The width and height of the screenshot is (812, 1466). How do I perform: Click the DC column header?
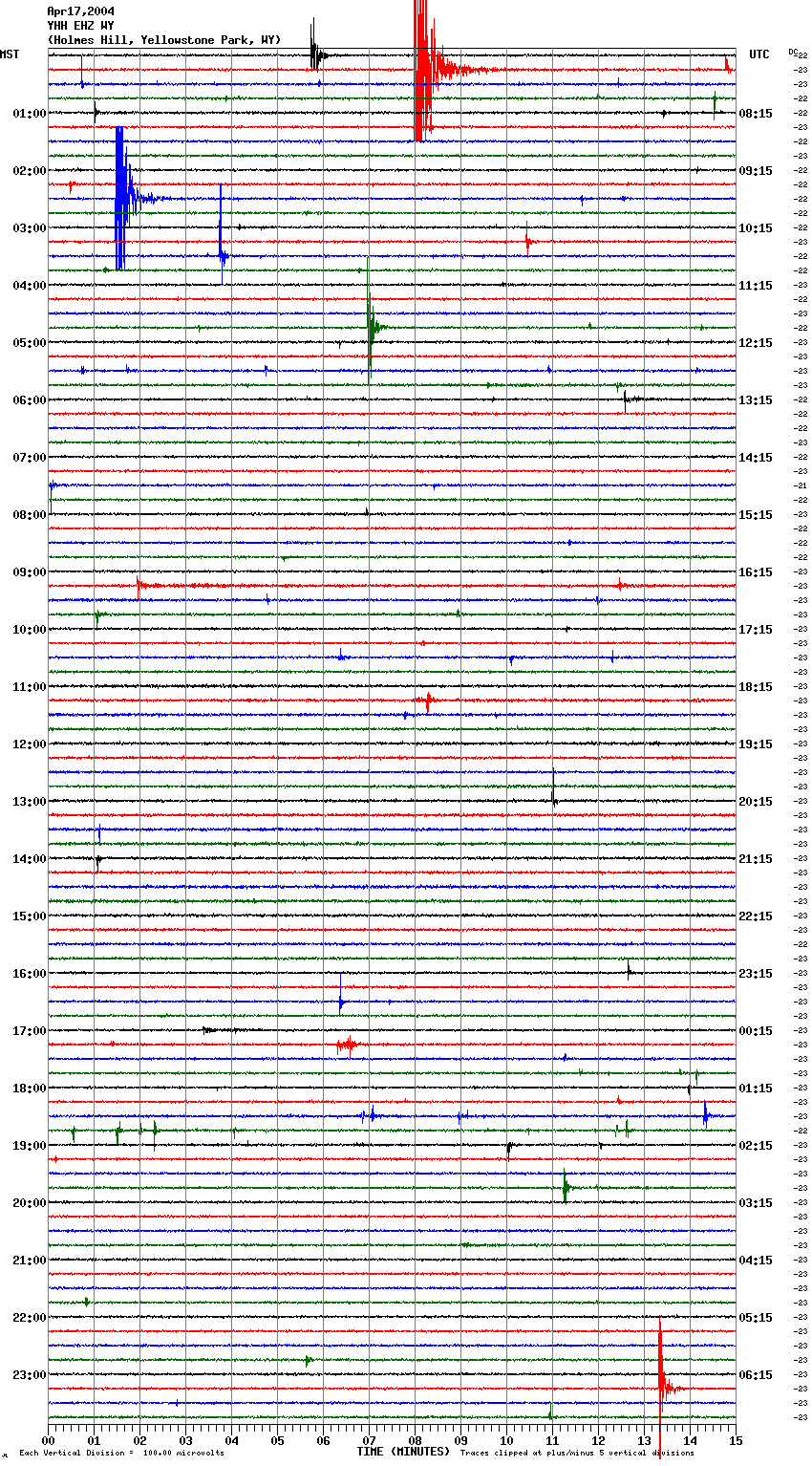tap(793, 52)
